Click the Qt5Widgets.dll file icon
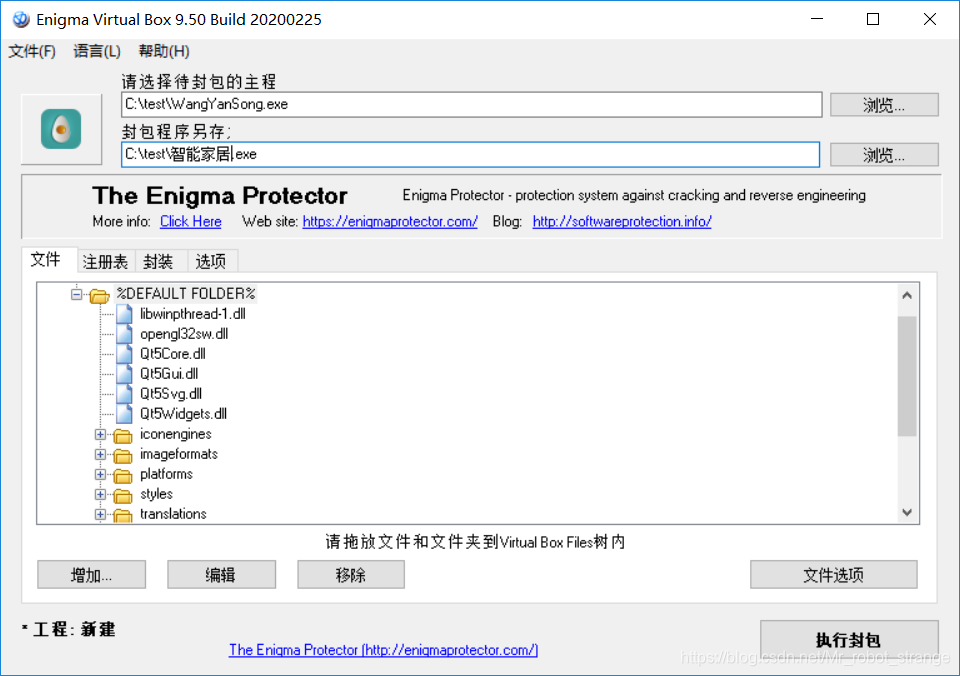Viewport: 960px width, 676px height. click(x=124, y=414)
